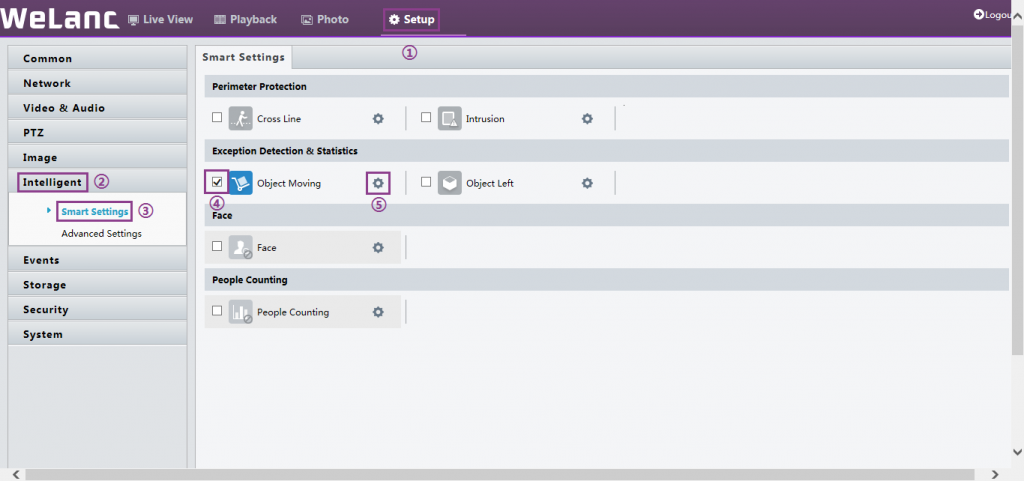Enable the Object Left checkbox
The image size is (1024, 481).
pos(426,182)
